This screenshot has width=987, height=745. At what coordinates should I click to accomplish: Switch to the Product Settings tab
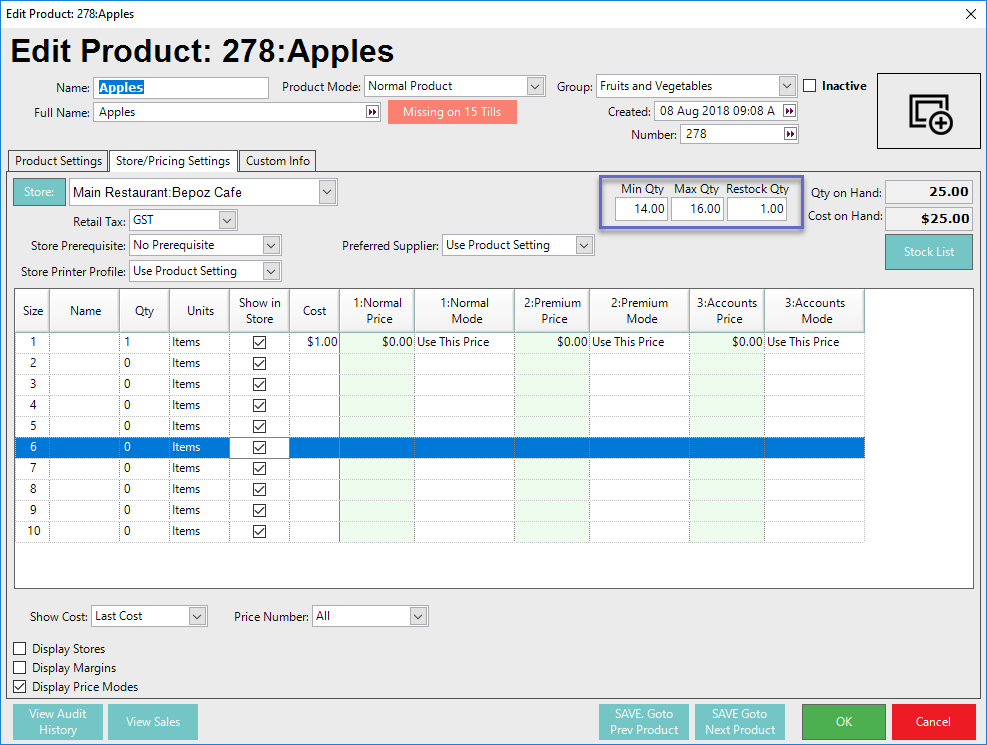pyautogui.click(x=57, y=161)
